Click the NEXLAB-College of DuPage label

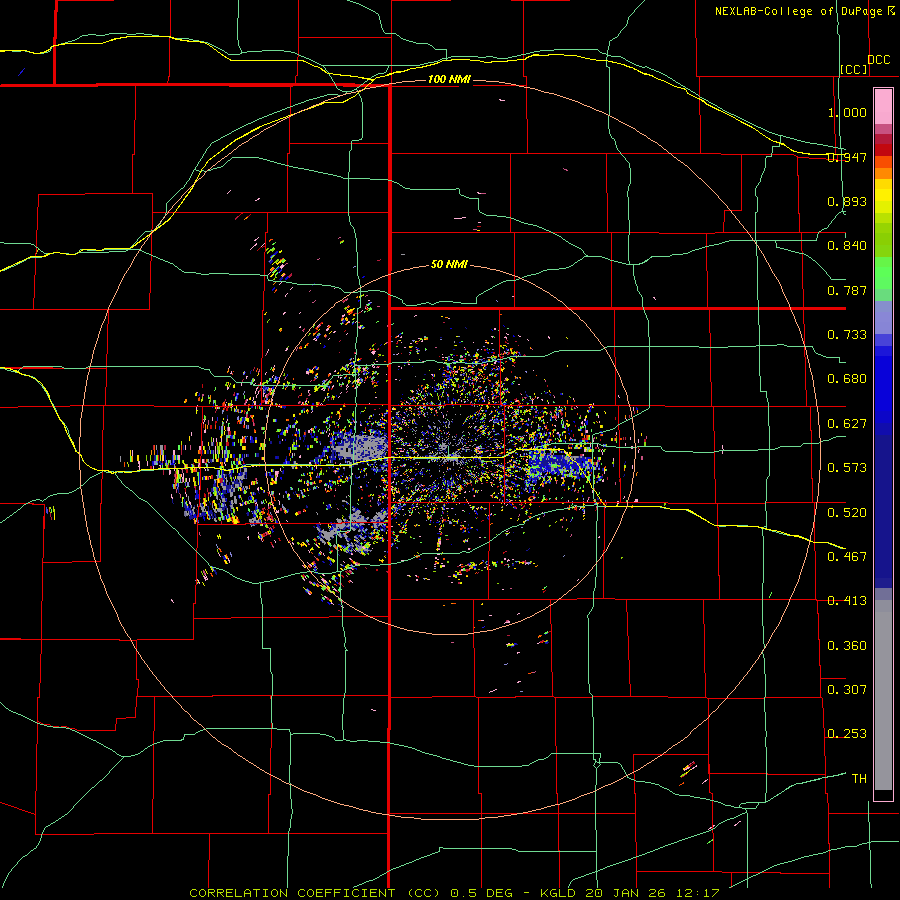(799, 11)
